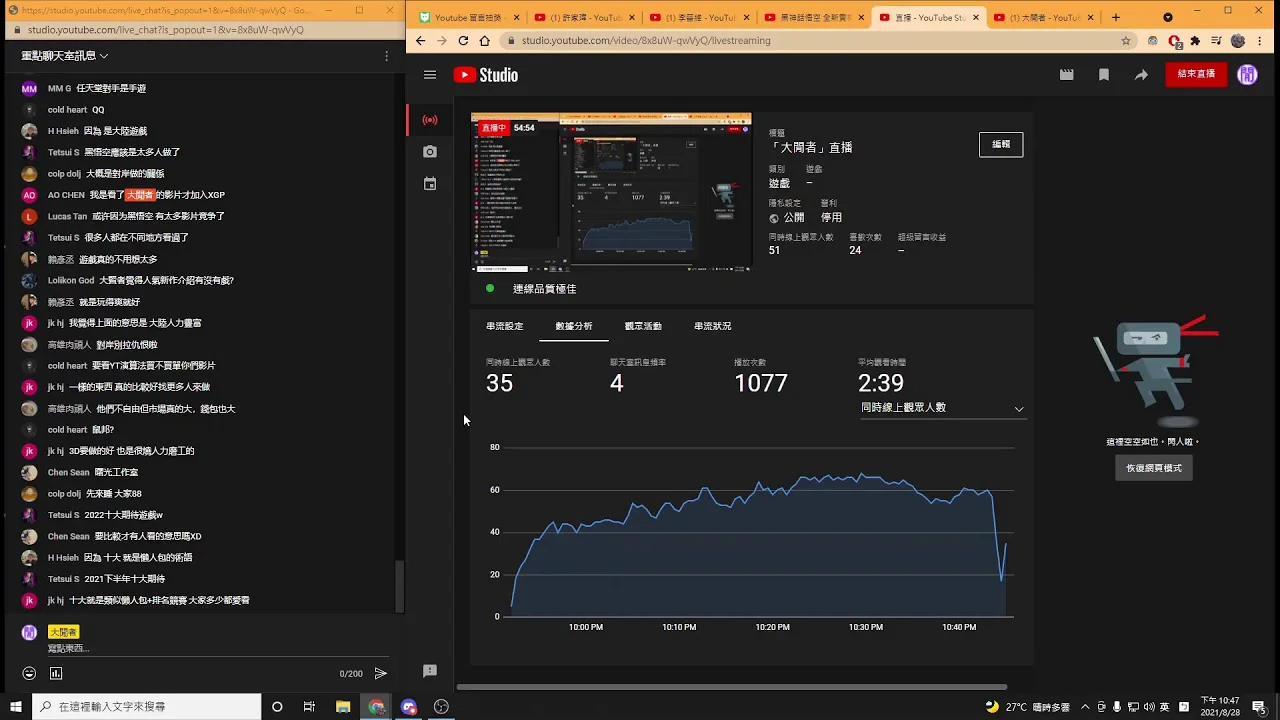This screenshot has height=720, width=1280.
Task: Open the Studio hamburger navigation menu
Action: tap(429, 75)
